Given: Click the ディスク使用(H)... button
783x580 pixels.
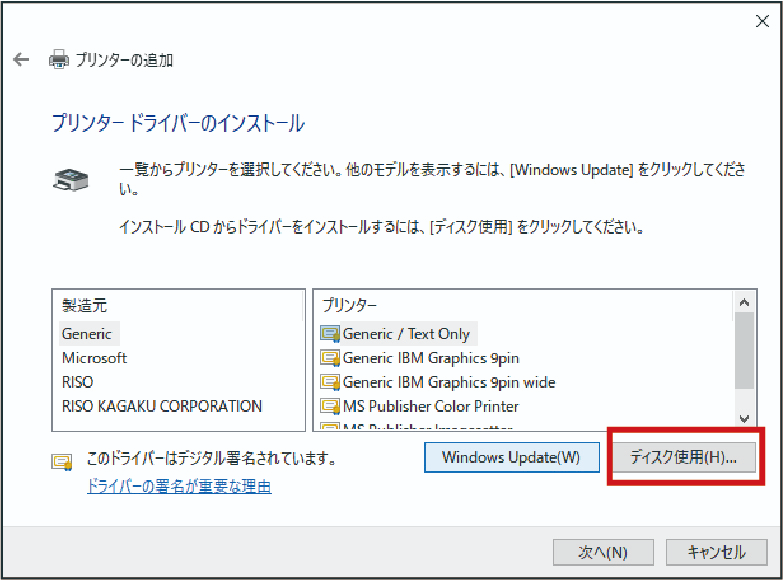Looking at the screenshot, I should point(684,457).
